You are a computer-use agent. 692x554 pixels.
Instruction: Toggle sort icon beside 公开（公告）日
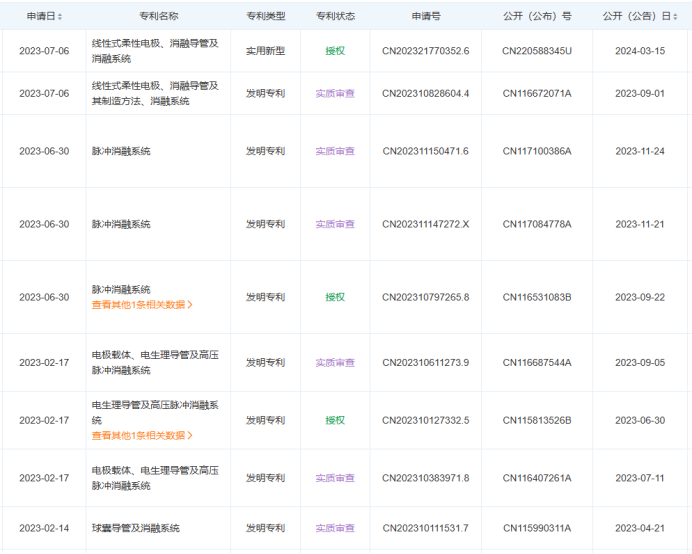click(x=678, y=17)
